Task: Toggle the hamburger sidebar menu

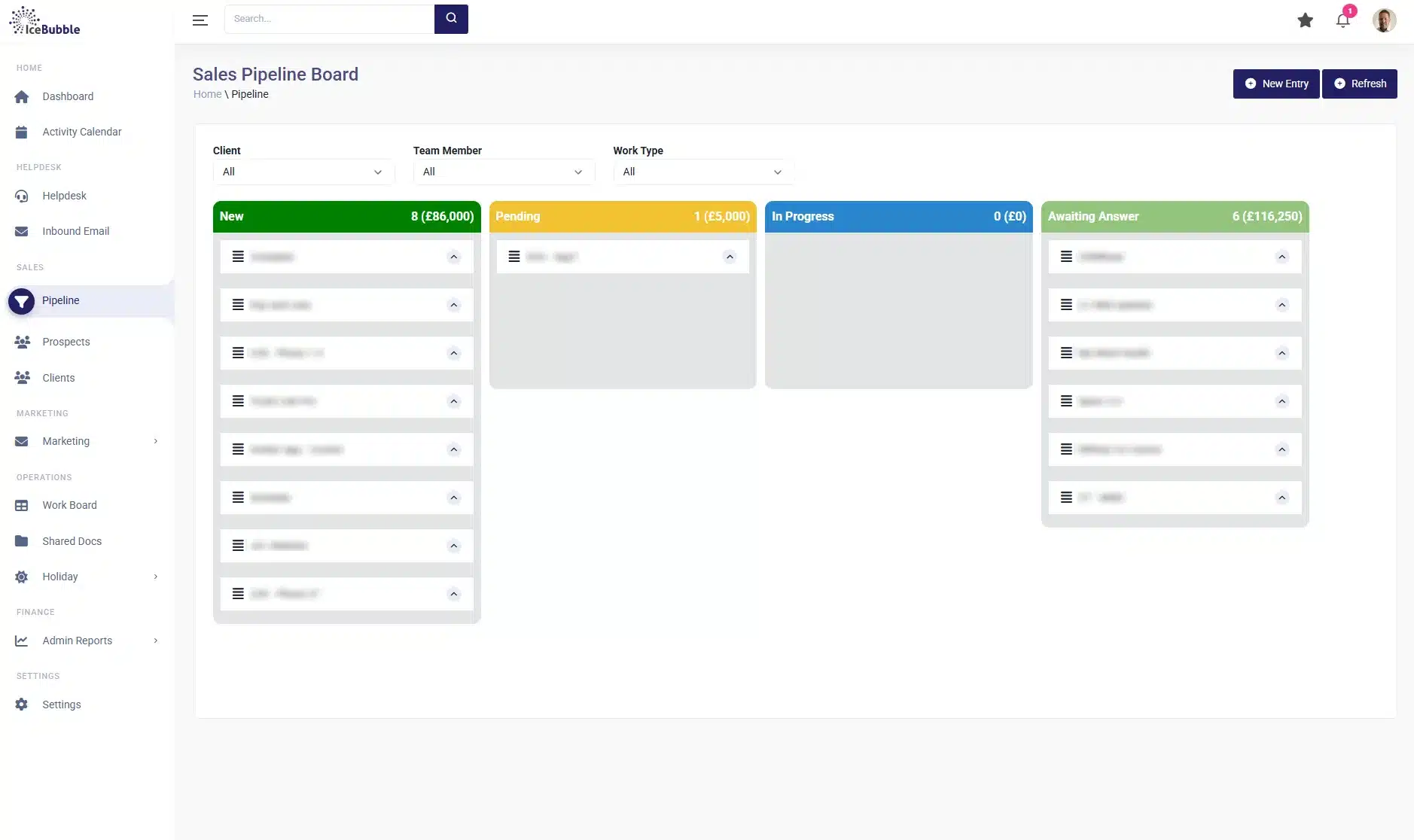Action: tap(200, 20)
